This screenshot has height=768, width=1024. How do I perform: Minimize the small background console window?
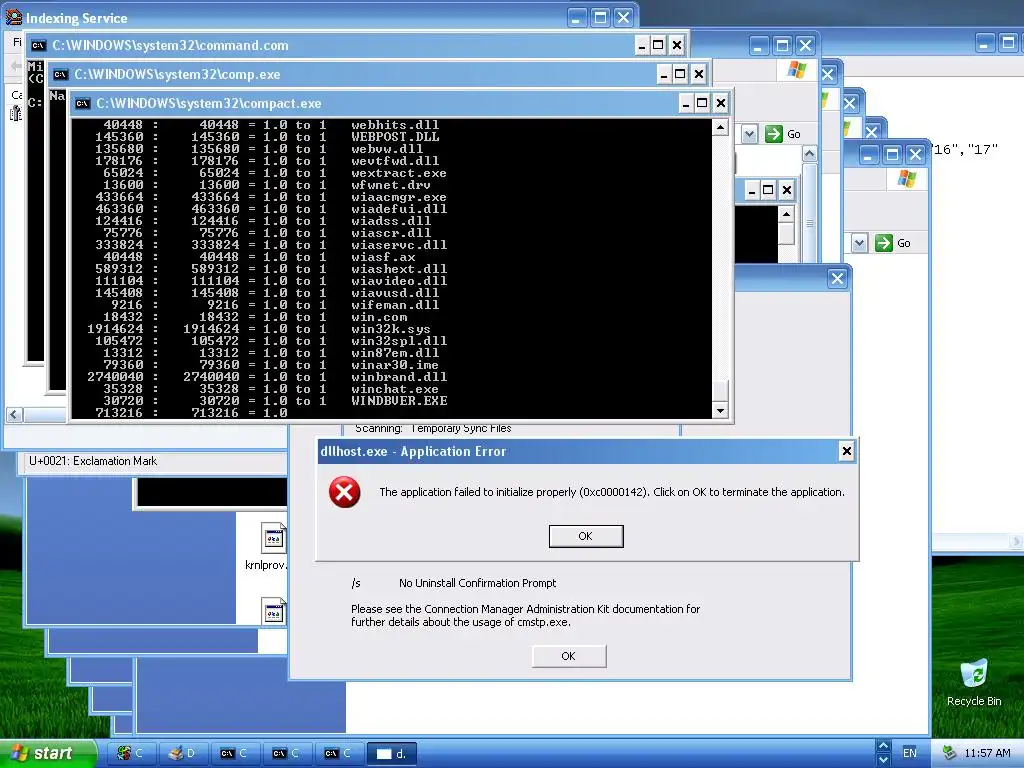coord(752,190)
